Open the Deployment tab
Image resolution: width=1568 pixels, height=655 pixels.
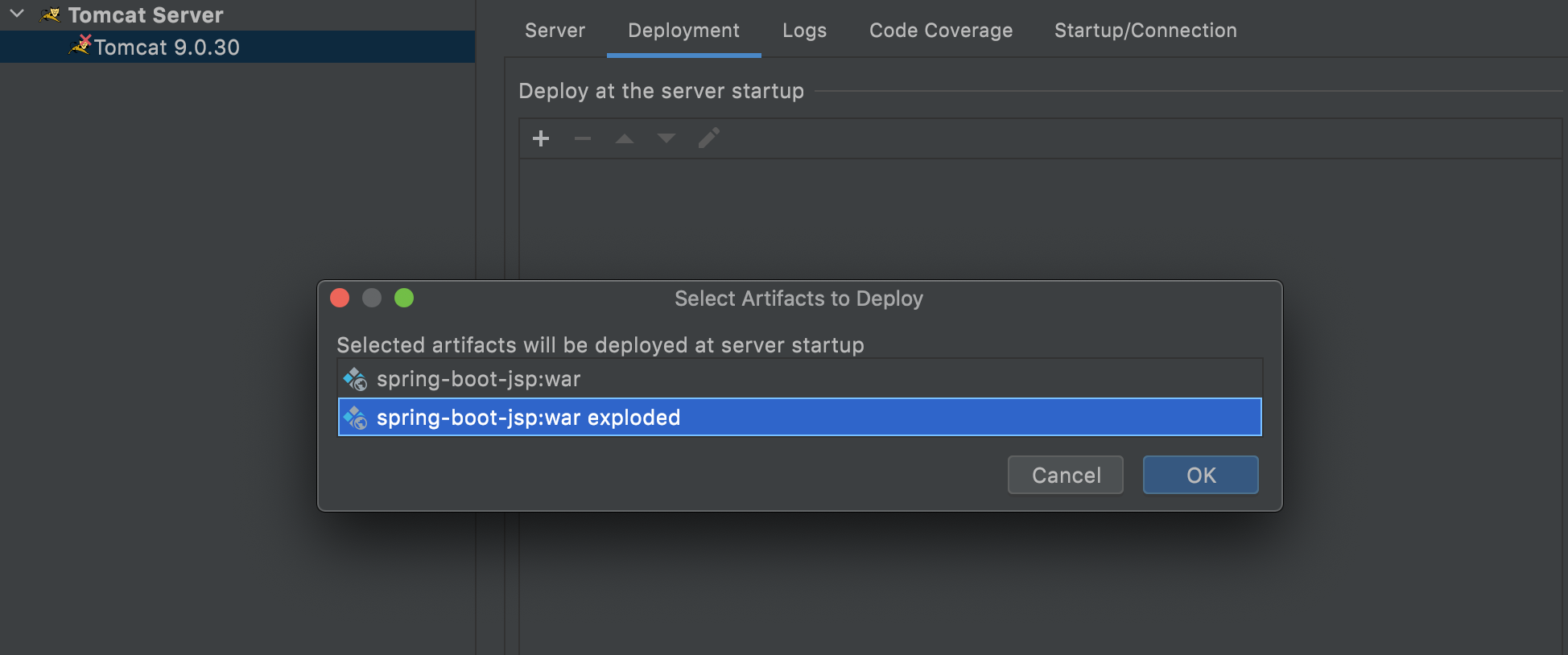[x=683, y=31]
